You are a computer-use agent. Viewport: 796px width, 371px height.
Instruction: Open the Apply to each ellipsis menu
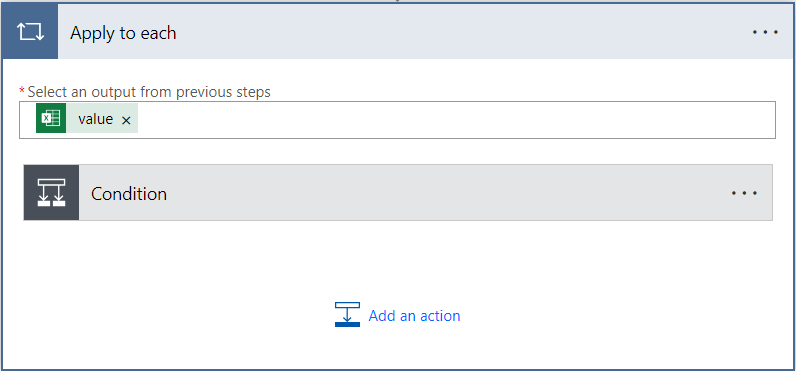765,32
